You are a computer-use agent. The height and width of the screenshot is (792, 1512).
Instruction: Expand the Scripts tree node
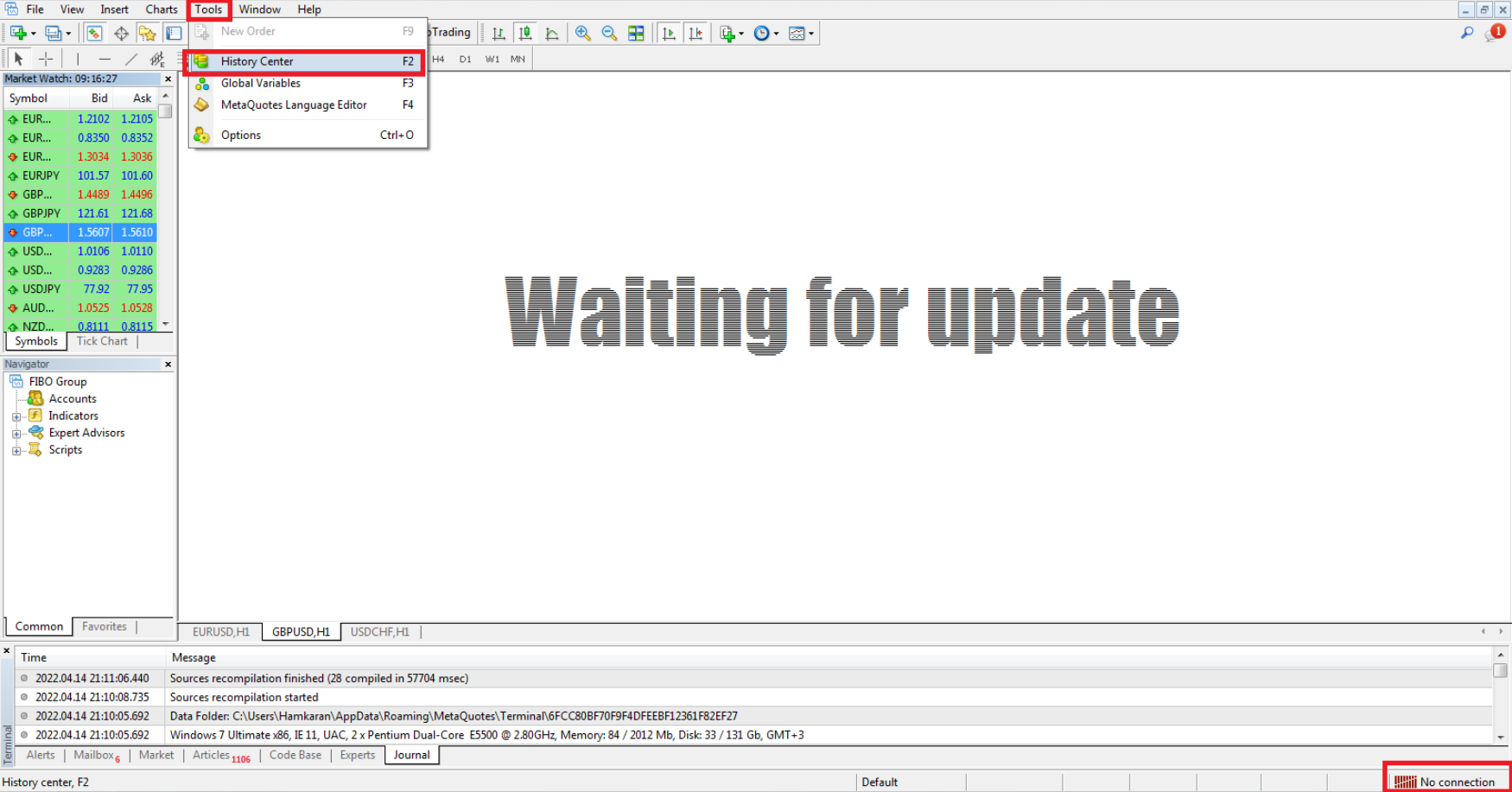click(x=16, y=451)
